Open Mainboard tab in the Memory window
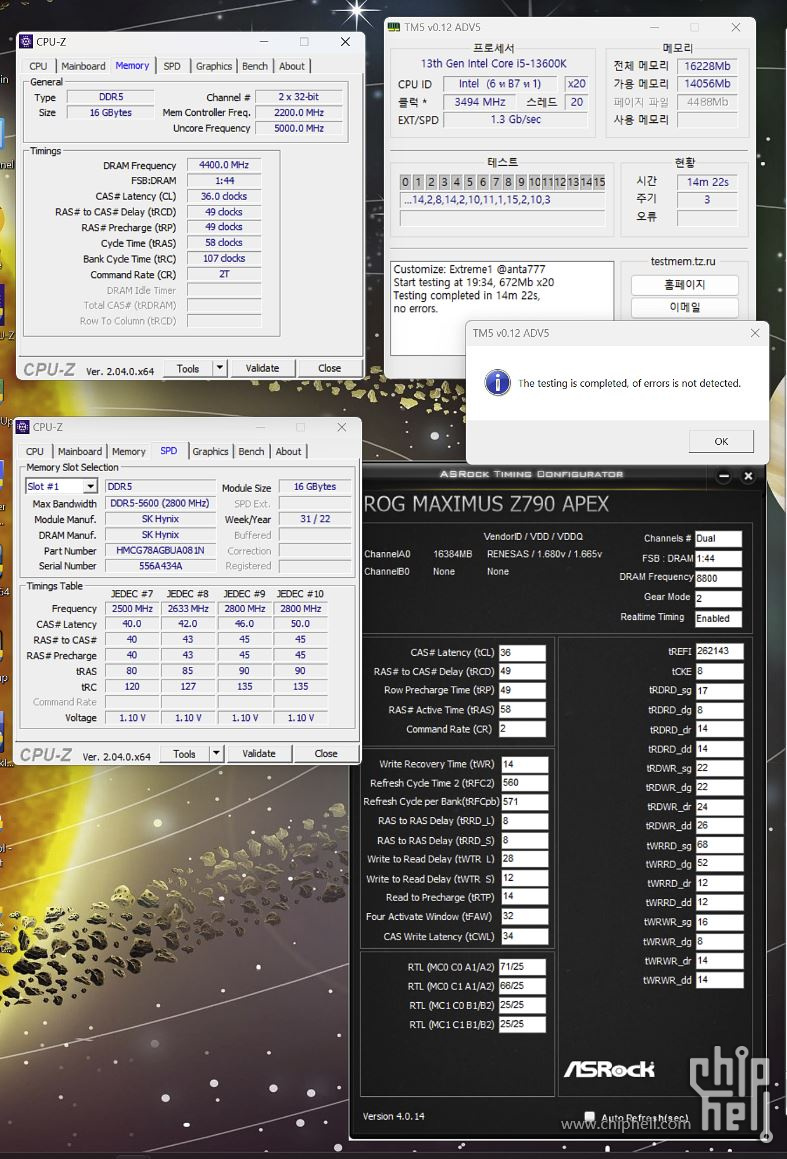 pos(83,67)
